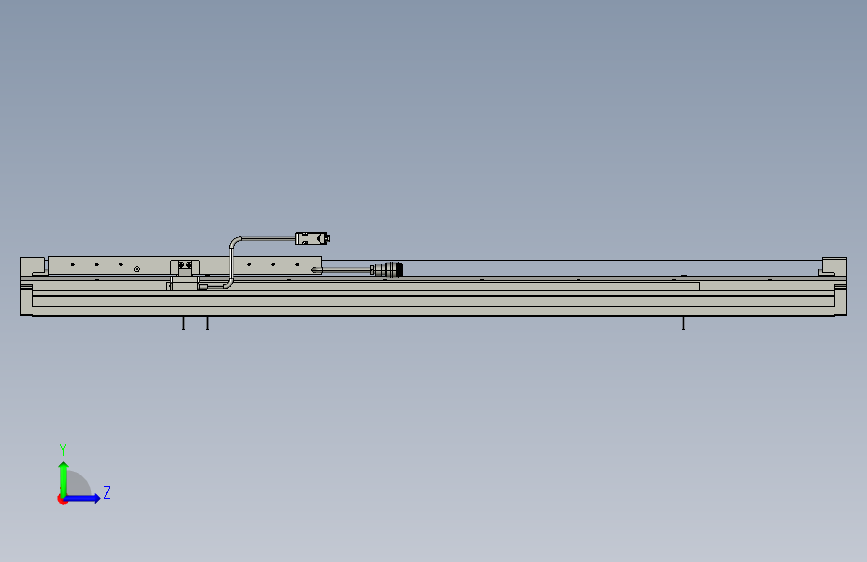Image resolution: width=867 pixels, height=562 pixels.
Task: Select the small sensor bracket with two screws
Action: tap(185, 267)
